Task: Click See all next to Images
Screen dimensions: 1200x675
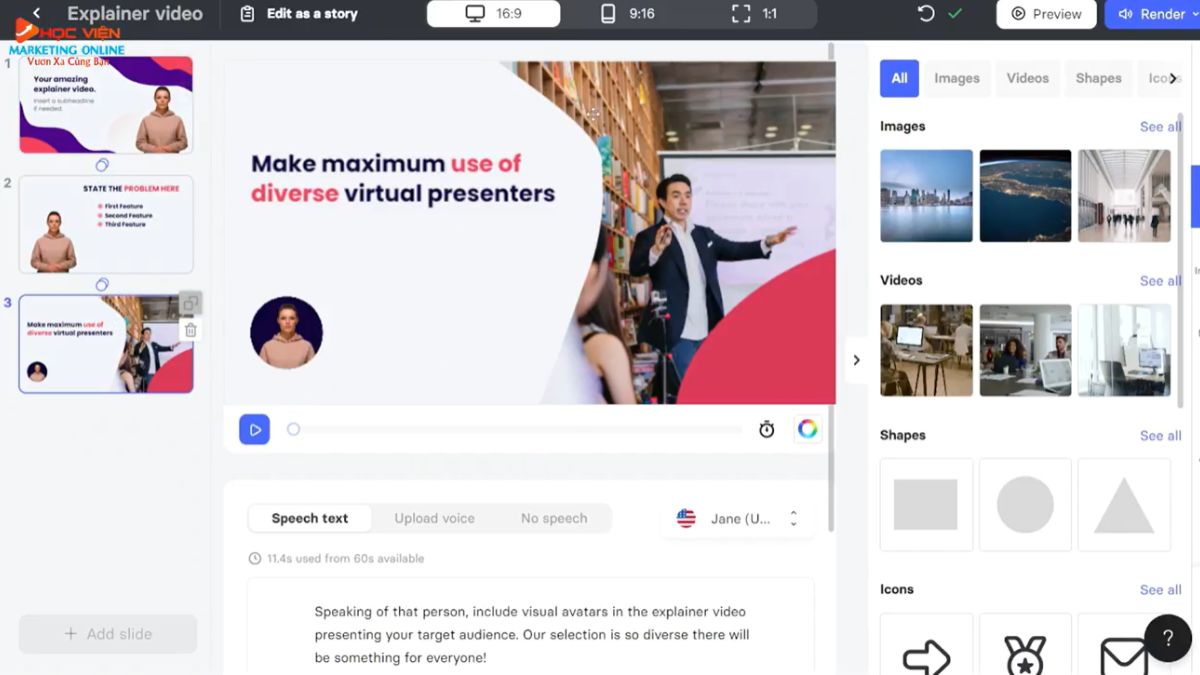Action: click(x=1160, y=127)
